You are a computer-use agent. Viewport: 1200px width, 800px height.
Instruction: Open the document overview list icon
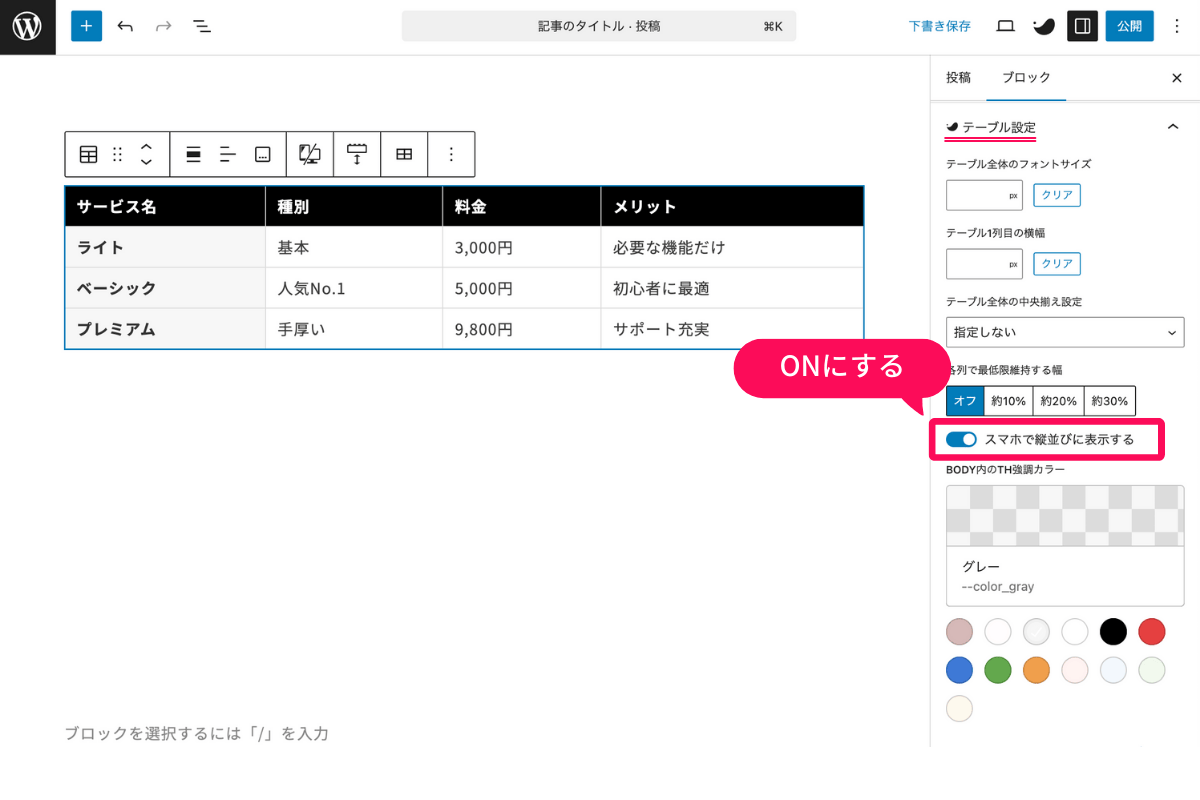click(201, 26)
